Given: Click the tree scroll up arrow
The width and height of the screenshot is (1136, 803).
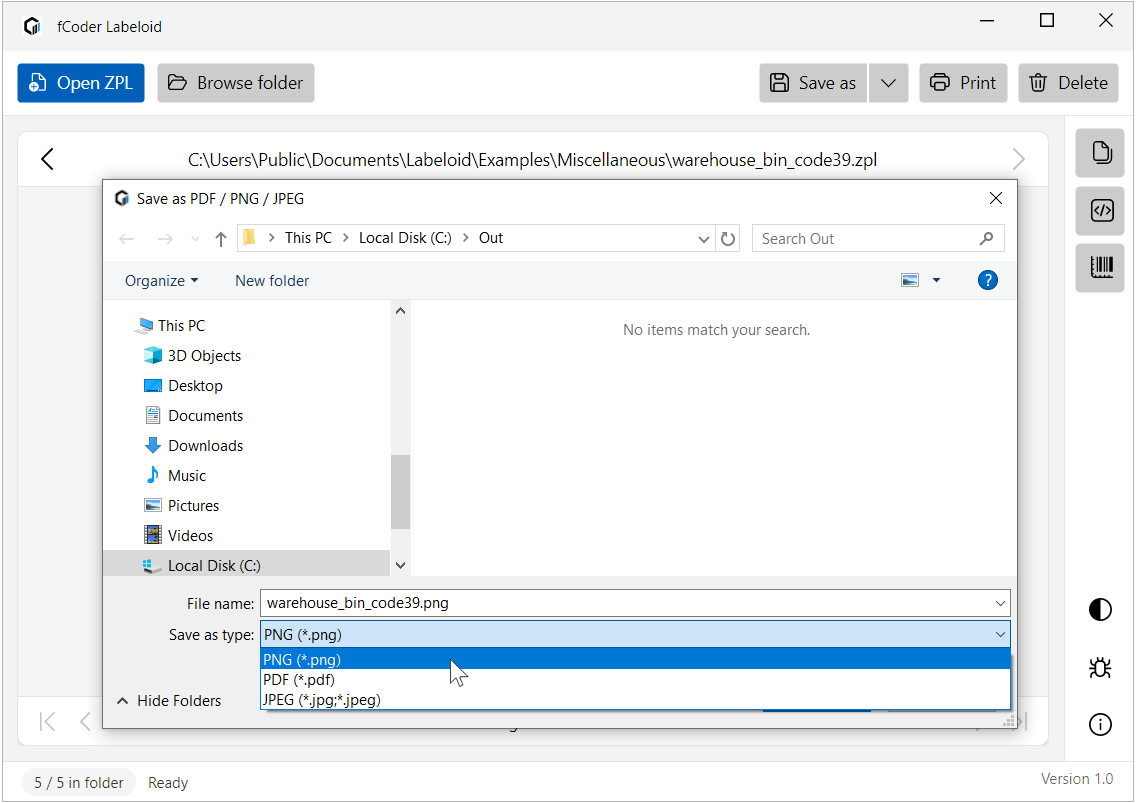Looking at the screenshot, I should click(x=400, y=311).
